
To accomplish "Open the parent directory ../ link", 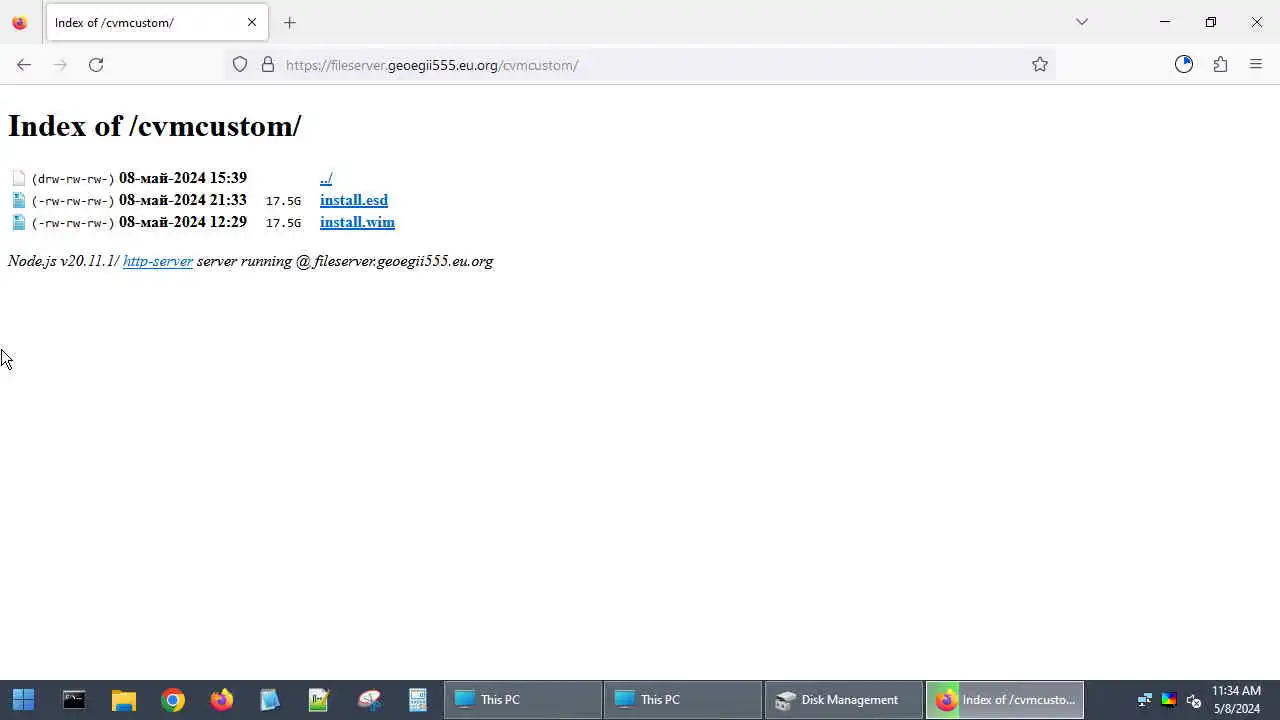I will click(x=326, y=178).
